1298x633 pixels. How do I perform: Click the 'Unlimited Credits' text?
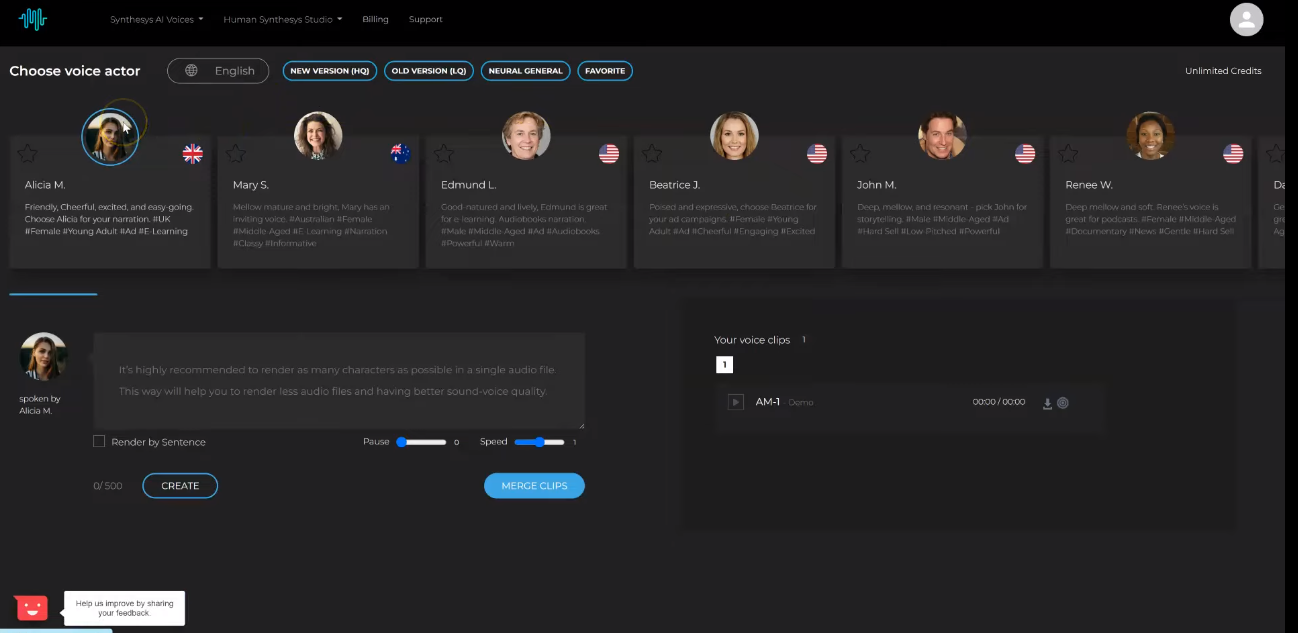point(1223,71)
